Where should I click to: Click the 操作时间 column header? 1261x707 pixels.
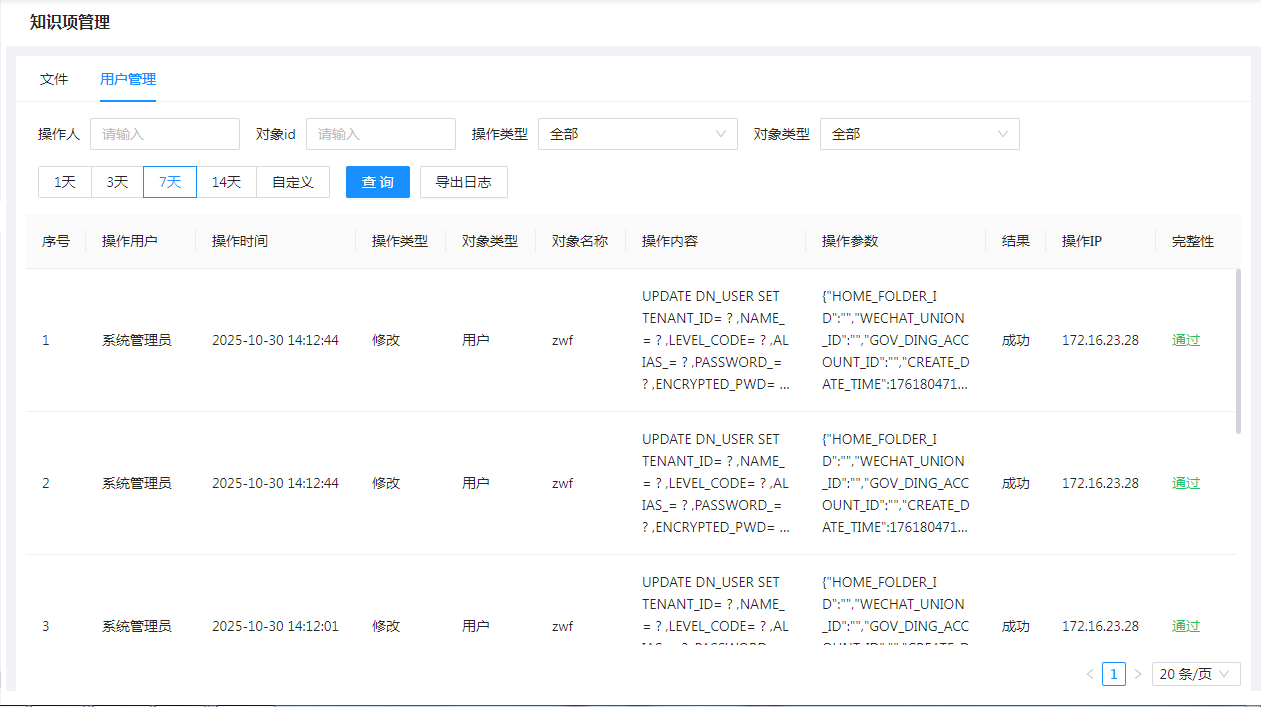point(240,241)
